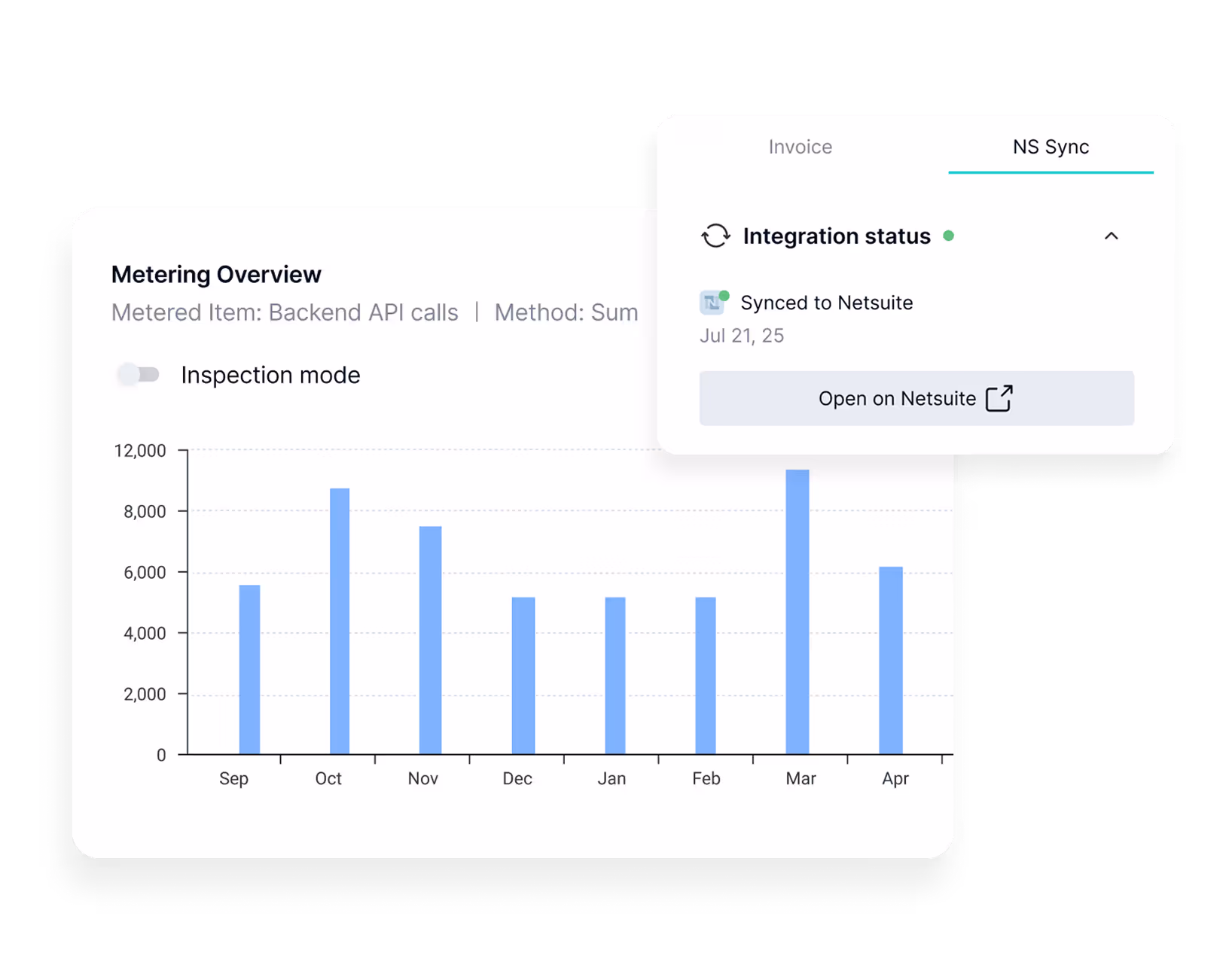Click the 12,000 value on the Y axis

pos(139,450)
